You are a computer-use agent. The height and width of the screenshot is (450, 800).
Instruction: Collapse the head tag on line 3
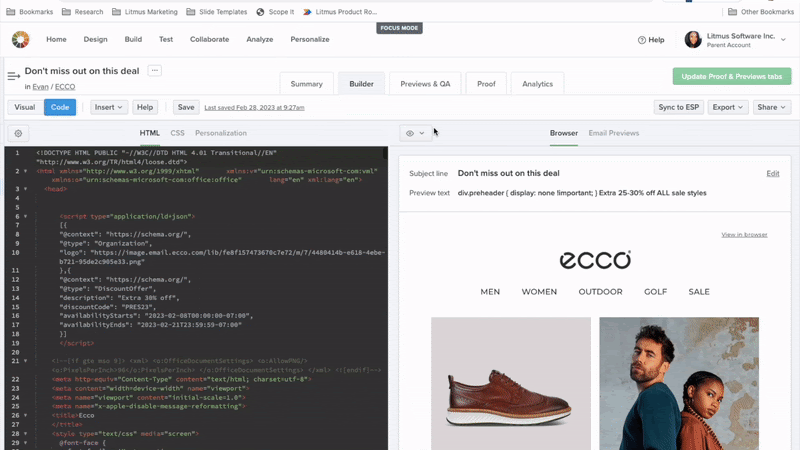[26, 189]
